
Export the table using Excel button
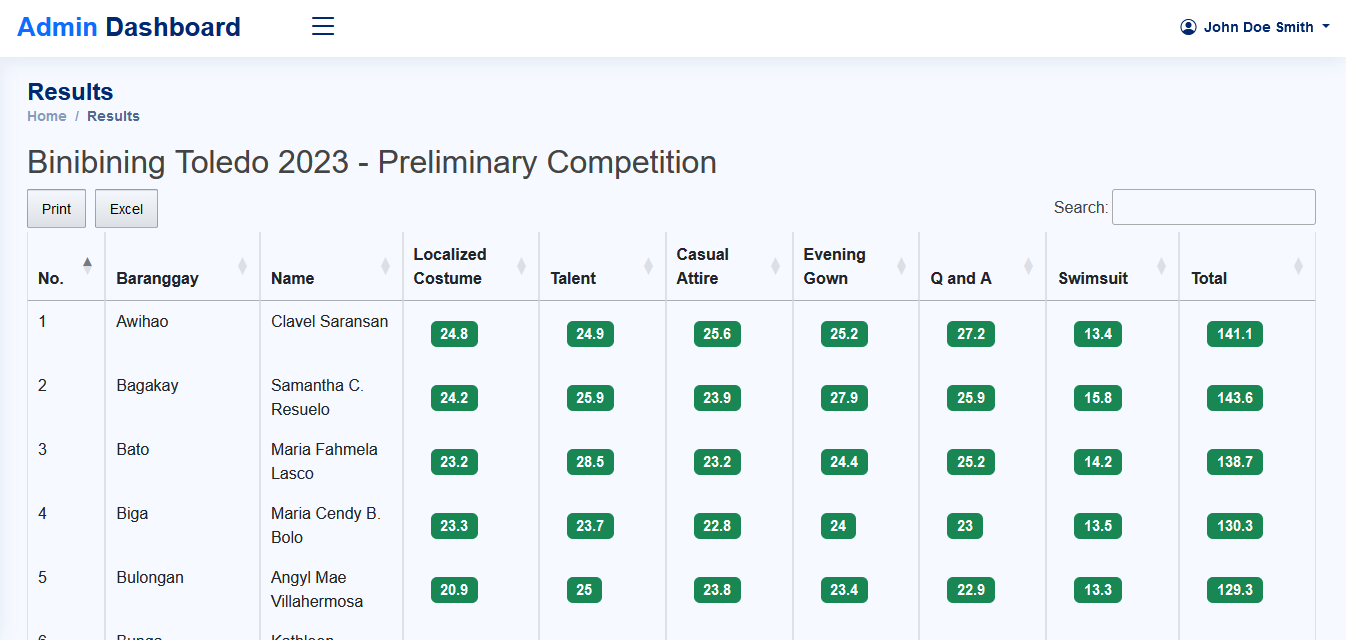[x=126, y=209]
